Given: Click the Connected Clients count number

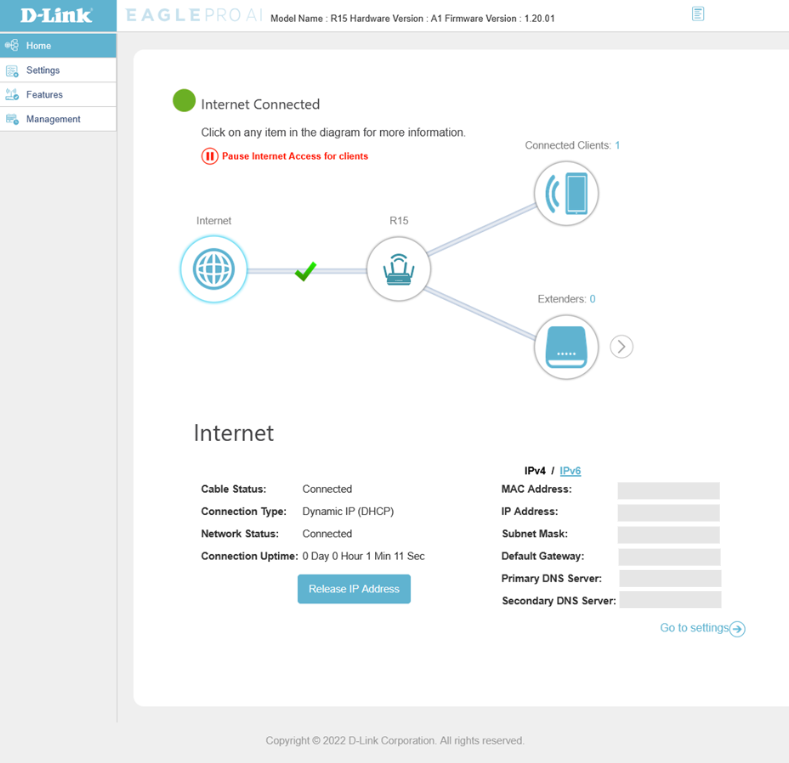Looking at the screenshot, I should point(617,146).
